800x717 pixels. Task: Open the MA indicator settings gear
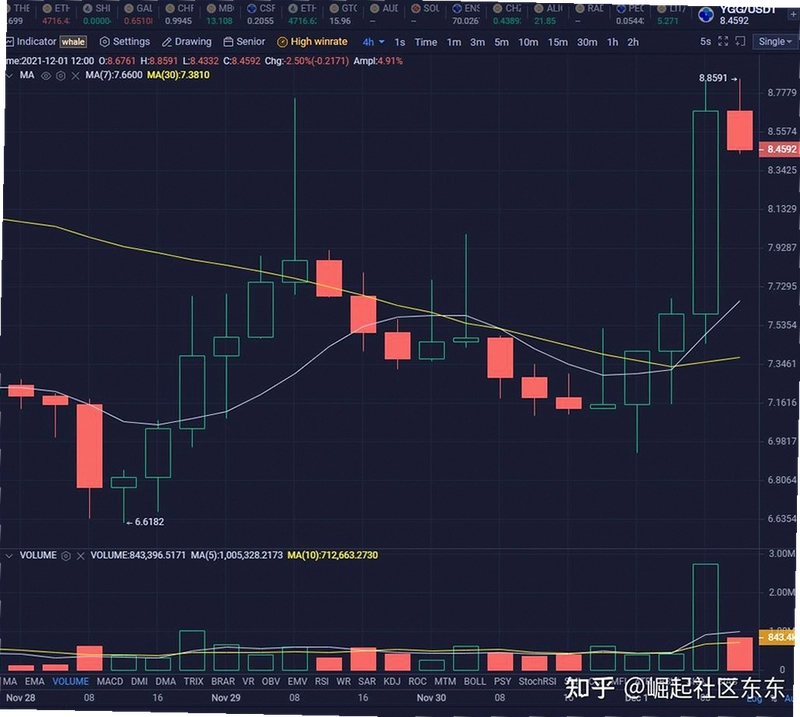coord(61,76)
